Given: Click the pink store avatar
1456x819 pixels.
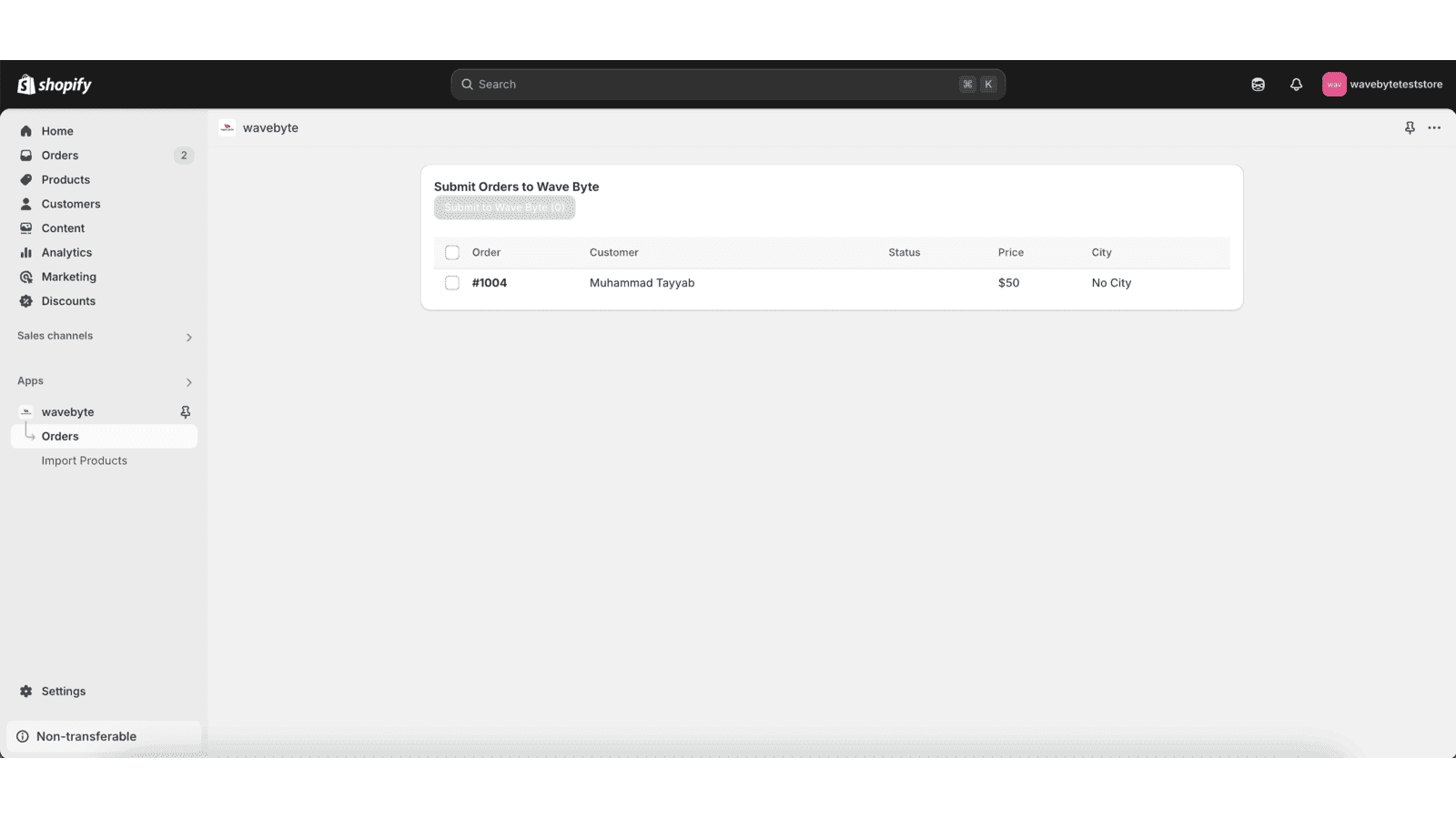Looking at the screenshot, I should point(1334,85).
